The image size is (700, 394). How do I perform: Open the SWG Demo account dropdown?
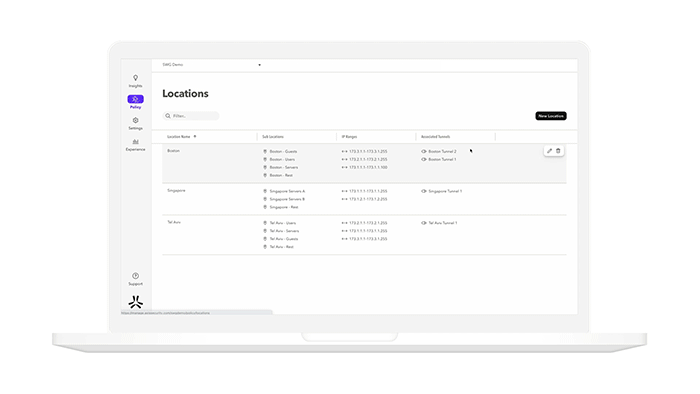coord(212,65)
